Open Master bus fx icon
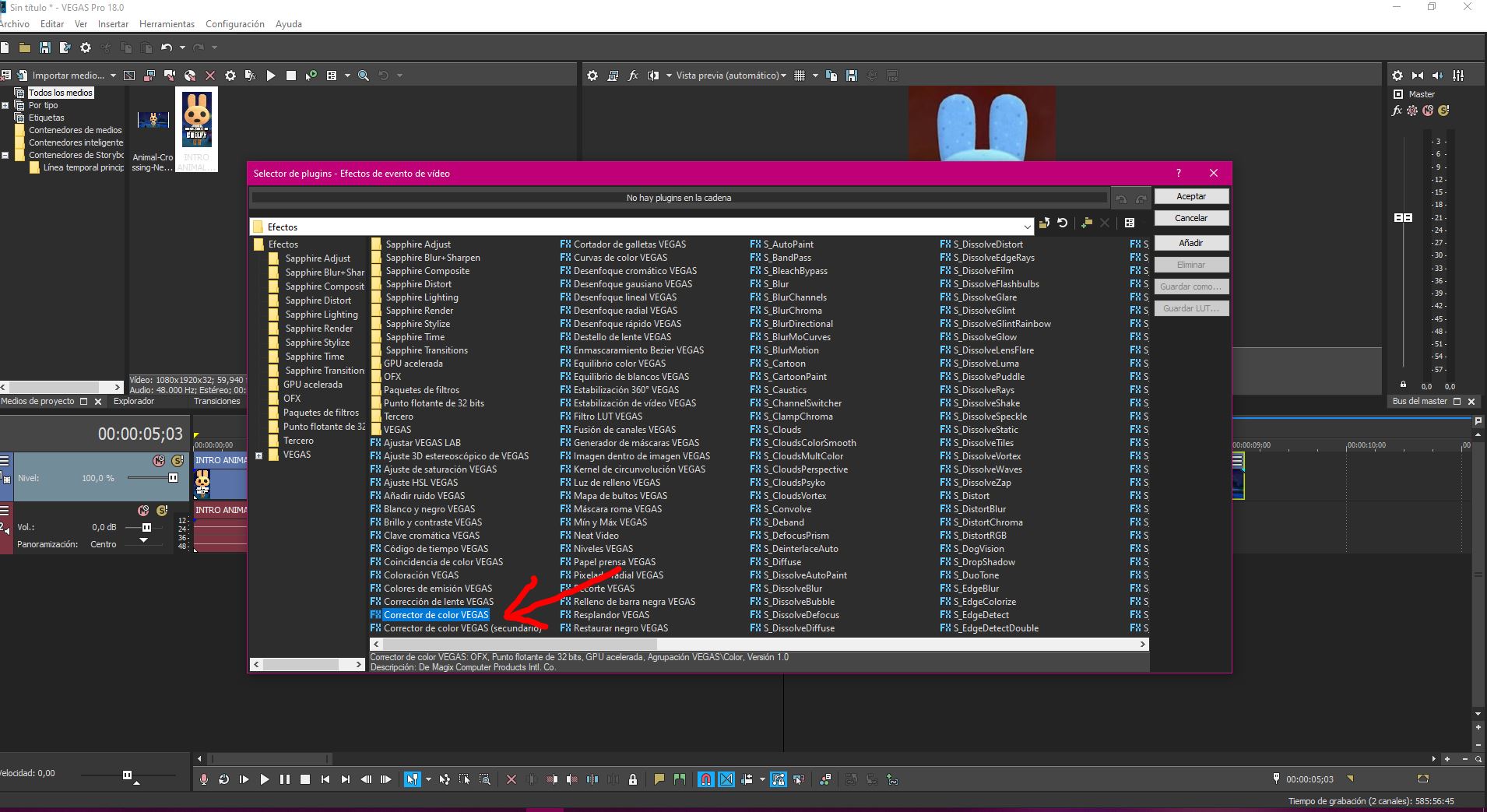 coord(1397,111)
